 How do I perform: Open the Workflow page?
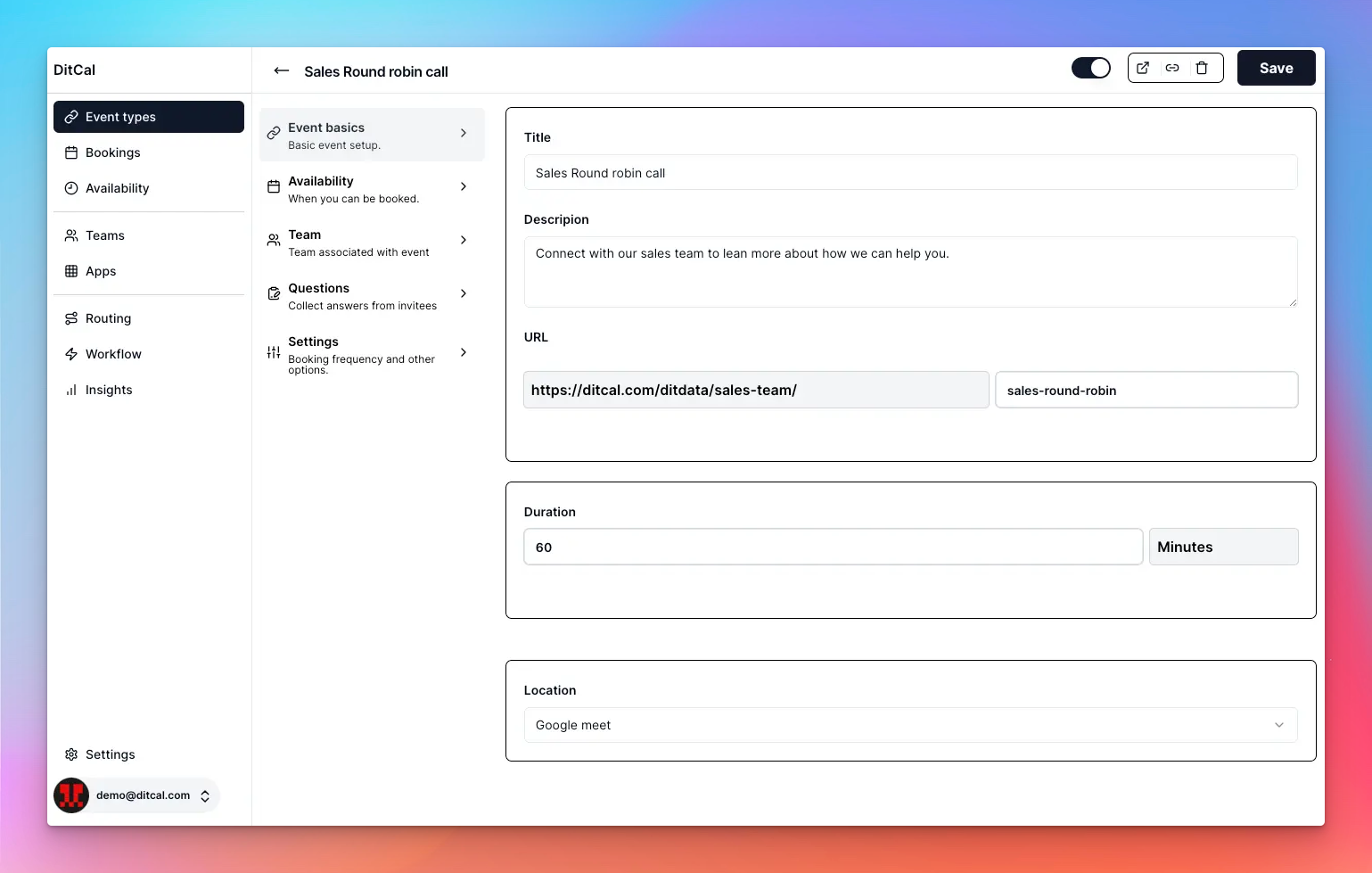pyautogui.click(x=112, y=354)
